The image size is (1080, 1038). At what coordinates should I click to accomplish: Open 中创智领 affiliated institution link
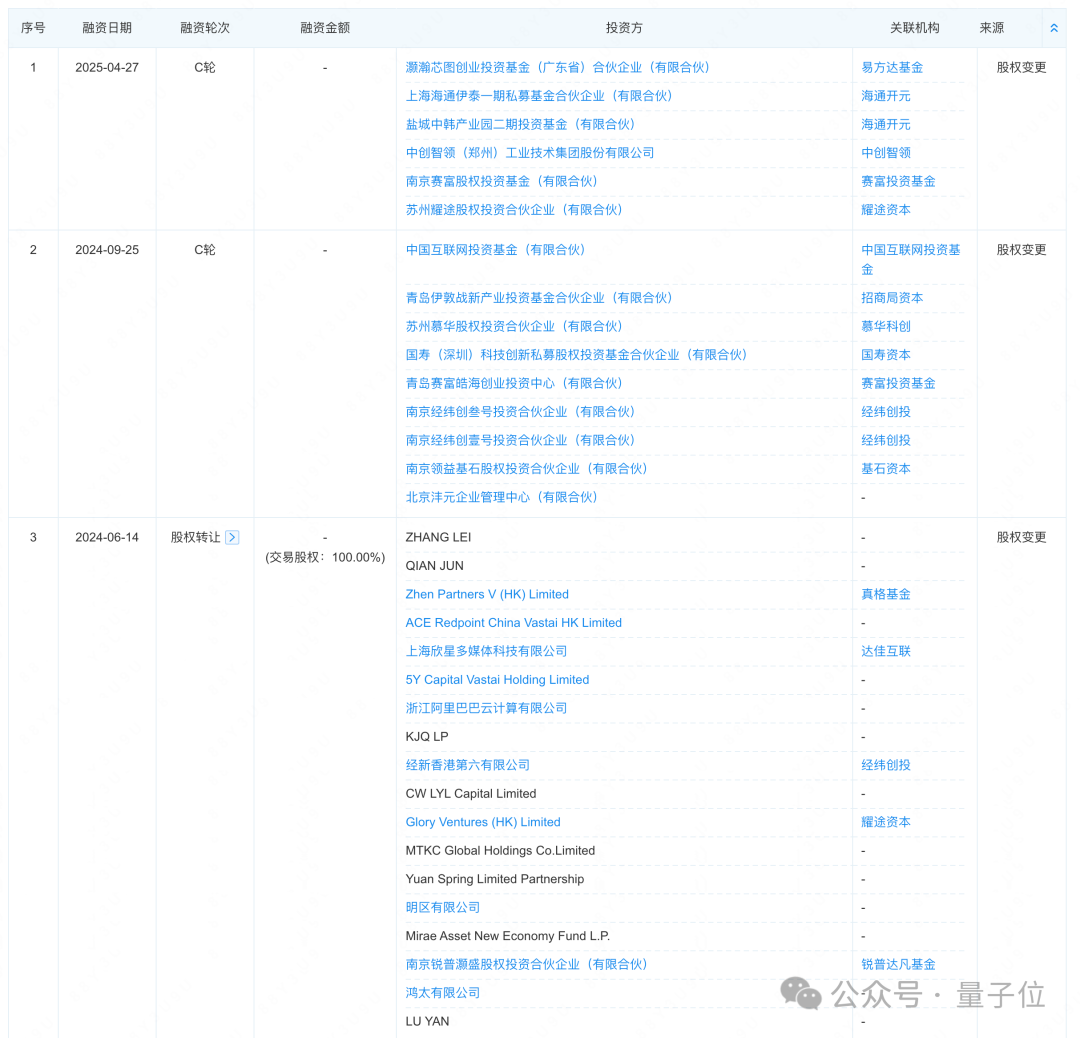[x=886, y=153]
